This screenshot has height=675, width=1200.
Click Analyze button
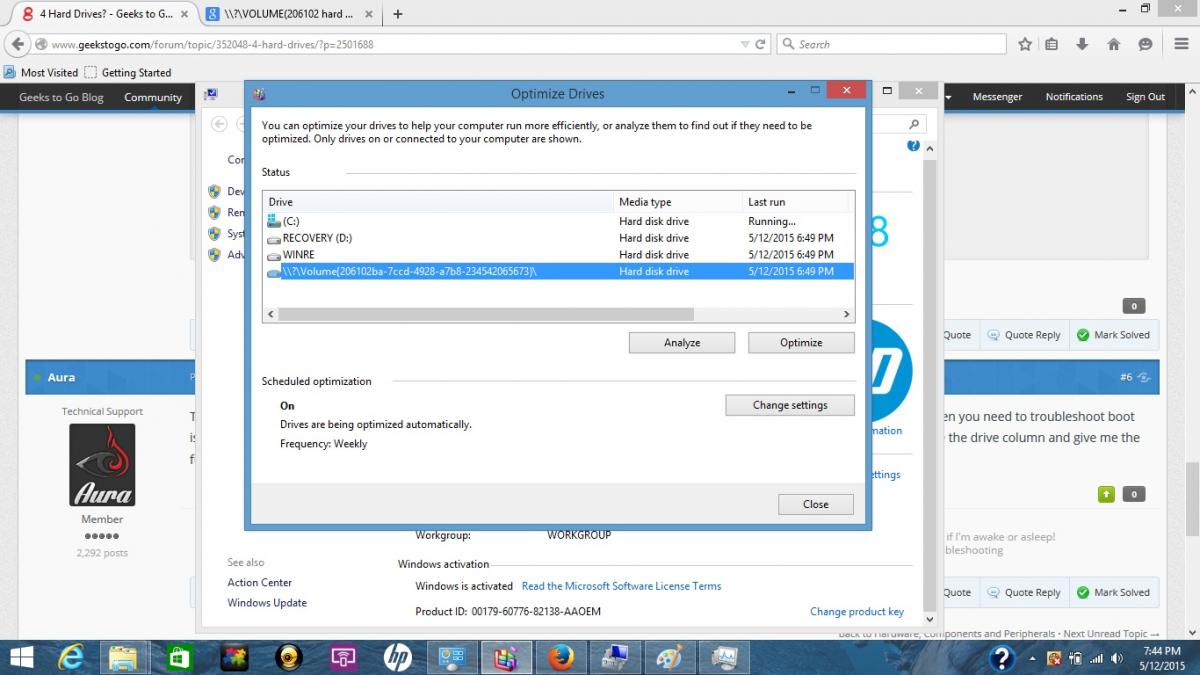pyautogui.click(x=682, y=342)
